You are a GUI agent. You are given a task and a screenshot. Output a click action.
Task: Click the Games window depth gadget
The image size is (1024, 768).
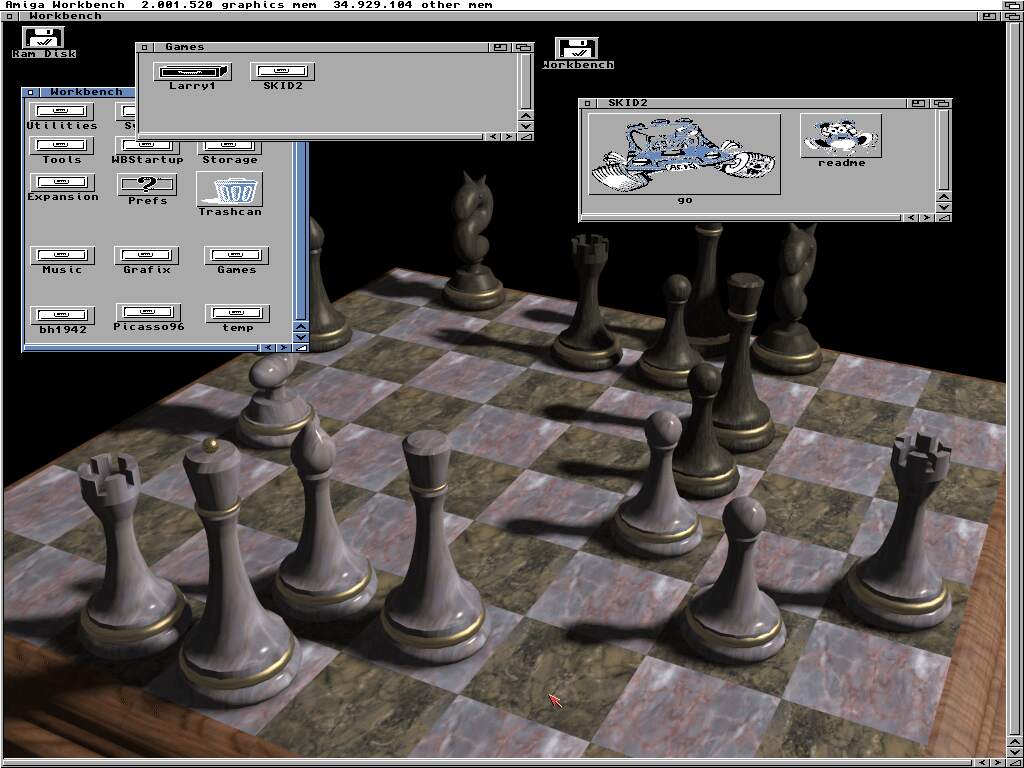pyautogui.click(x=523, y=47)
